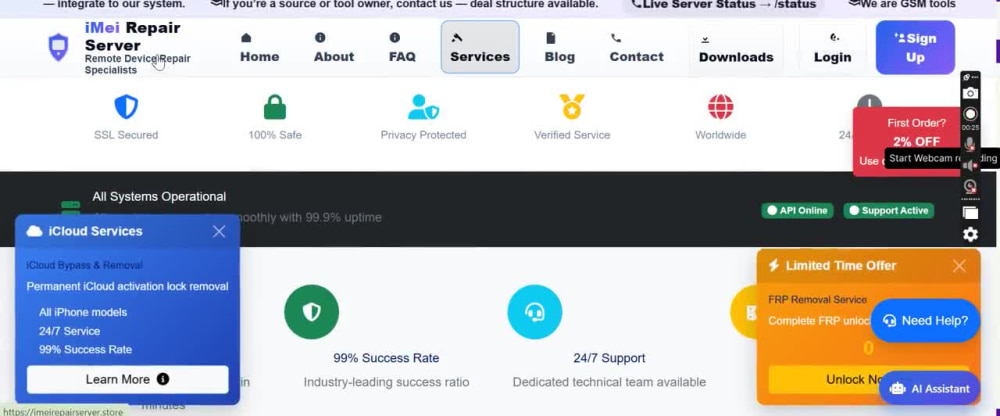Viewport: 1000px width, 416px height.
Task: Take a screenshot with camera icon
Action: coord(970,93)
